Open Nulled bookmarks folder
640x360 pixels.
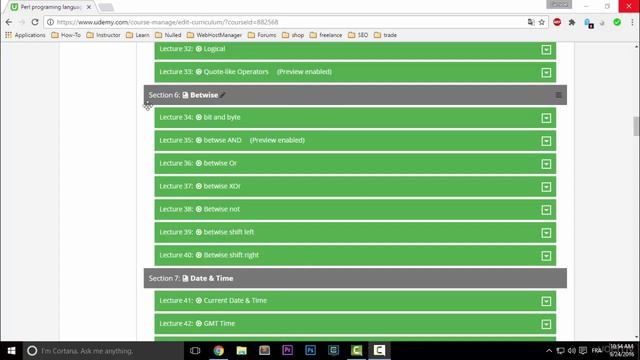(x=168, y=35)
